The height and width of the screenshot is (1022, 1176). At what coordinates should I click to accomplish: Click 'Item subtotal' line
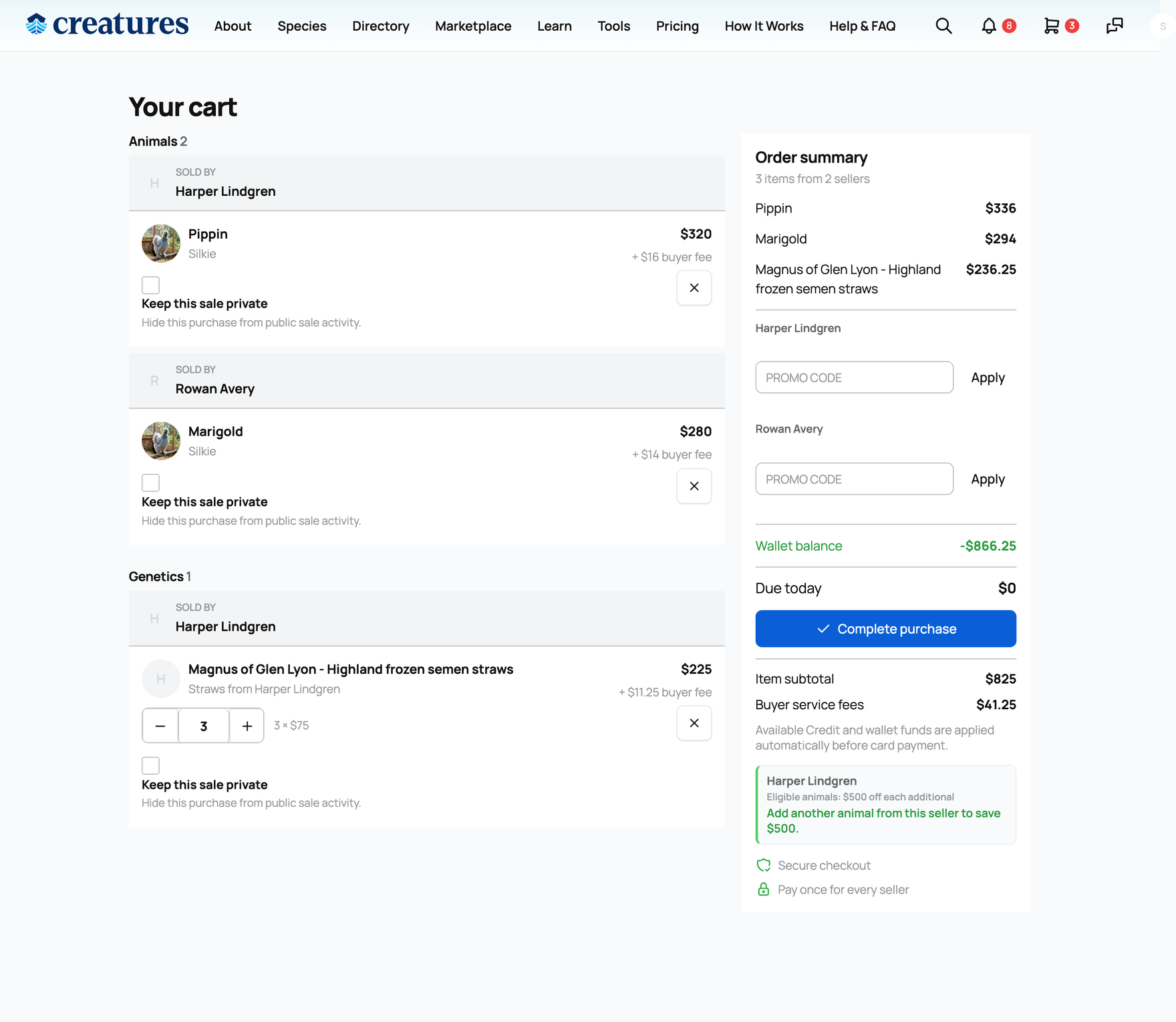[886, 679]
